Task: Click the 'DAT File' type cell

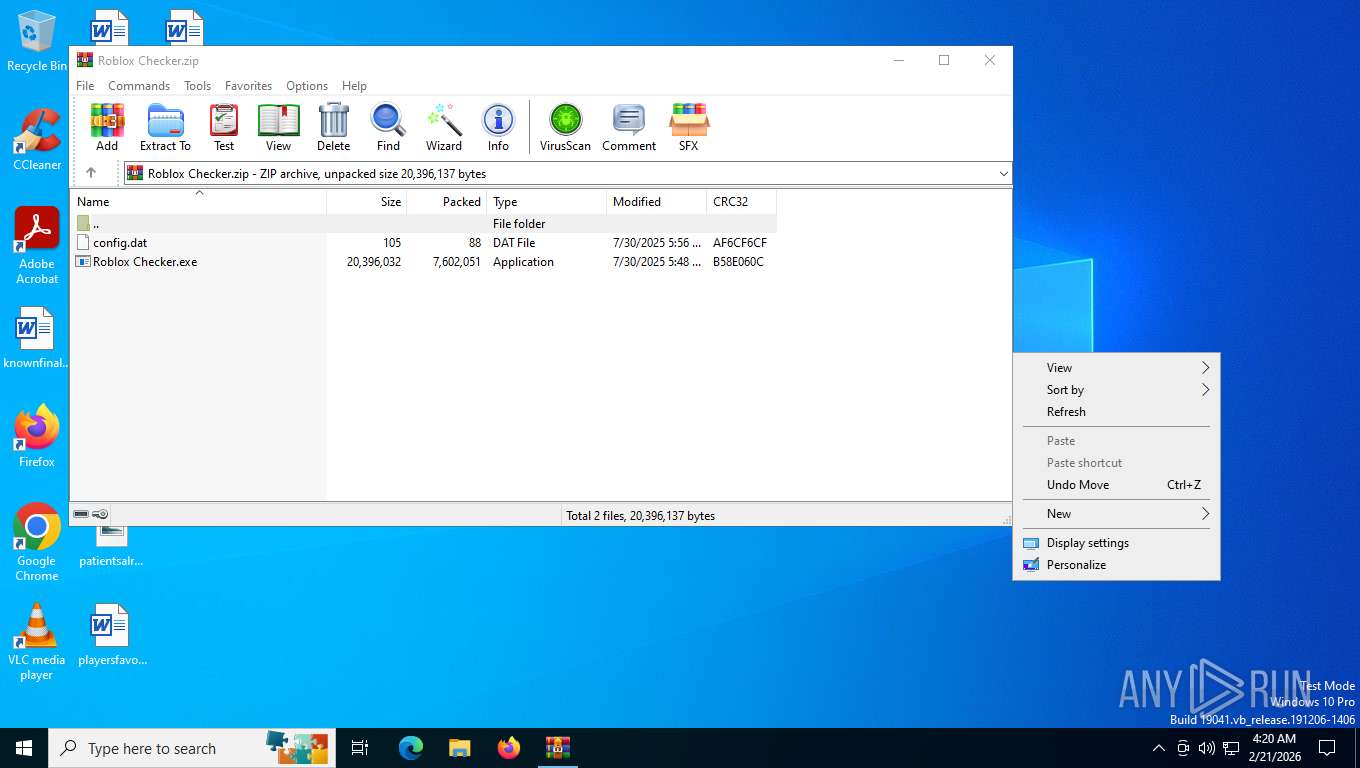Action: (514, 243)
